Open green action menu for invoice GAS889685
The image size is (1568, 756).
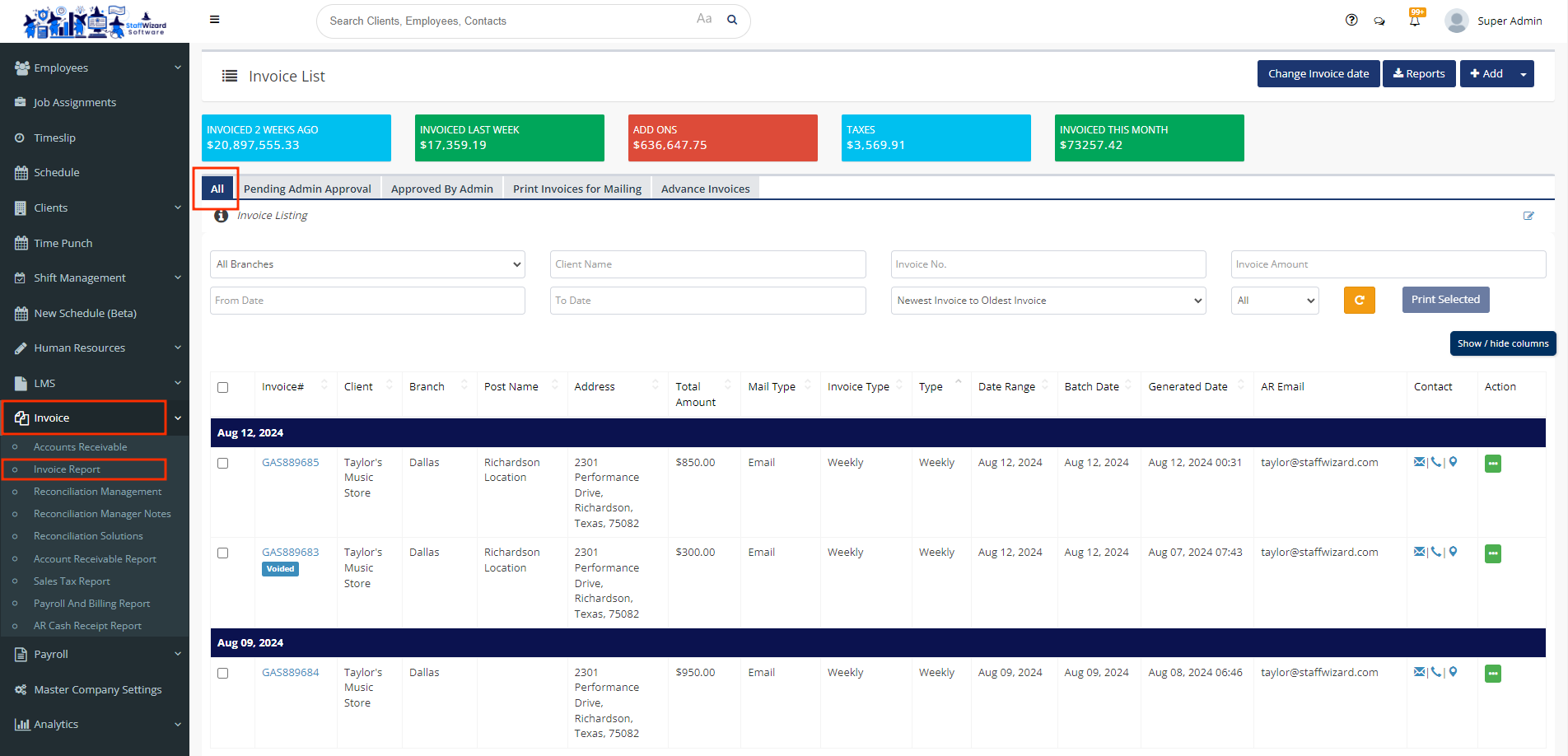1492,464
